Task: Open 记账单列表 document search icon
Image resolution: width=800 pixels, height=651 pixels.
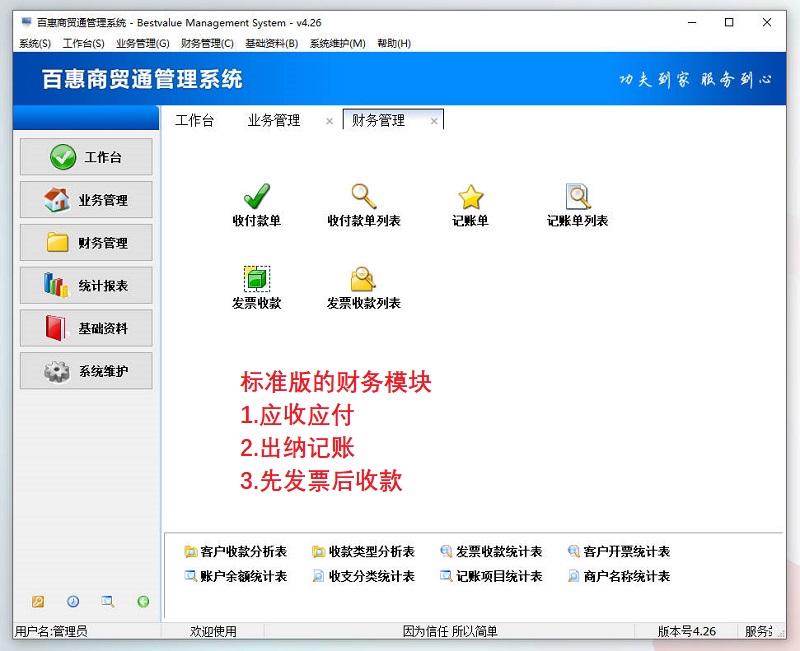Action: [578, 196]
